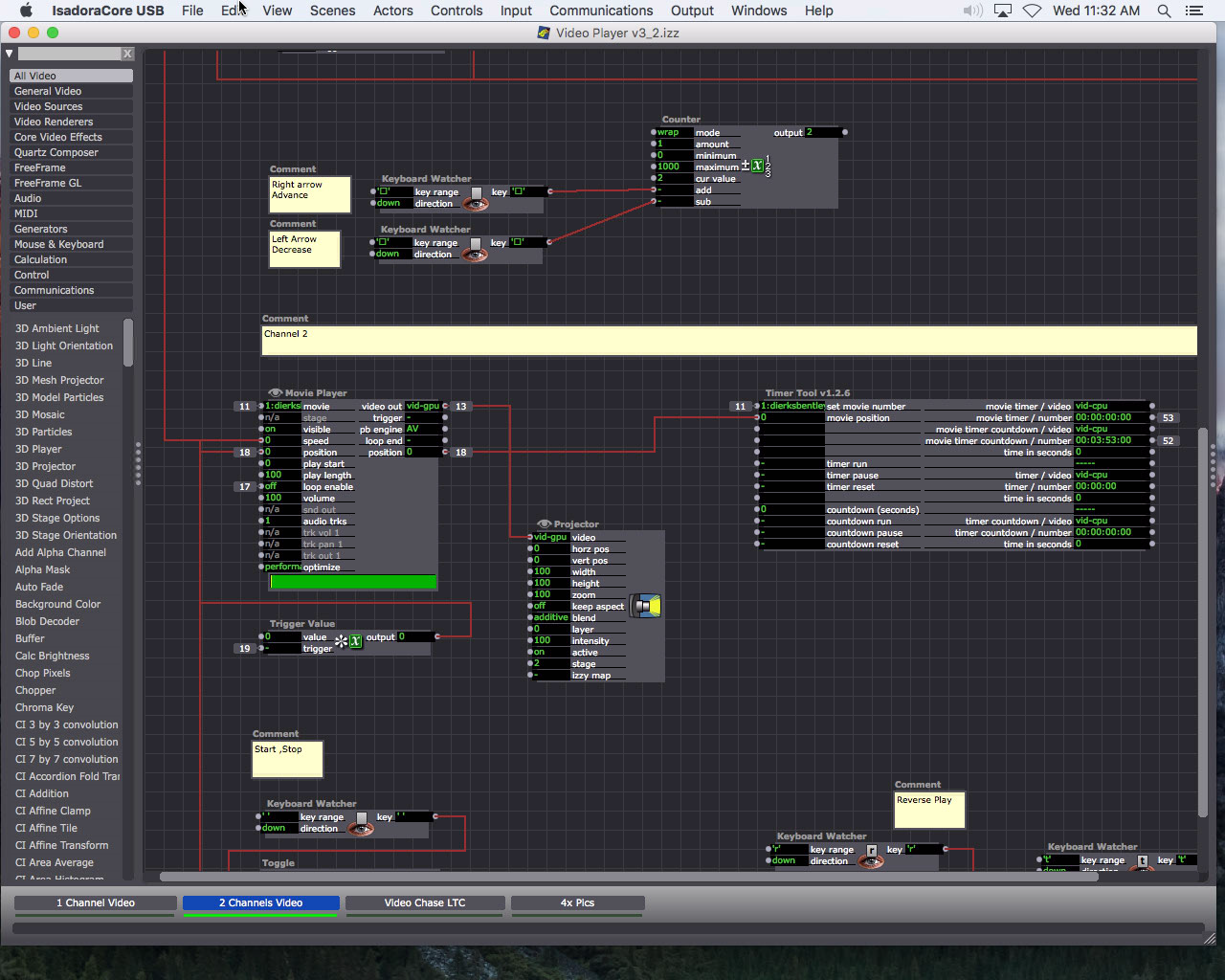Toggle Projector keep aspect off value

(550, 606)
